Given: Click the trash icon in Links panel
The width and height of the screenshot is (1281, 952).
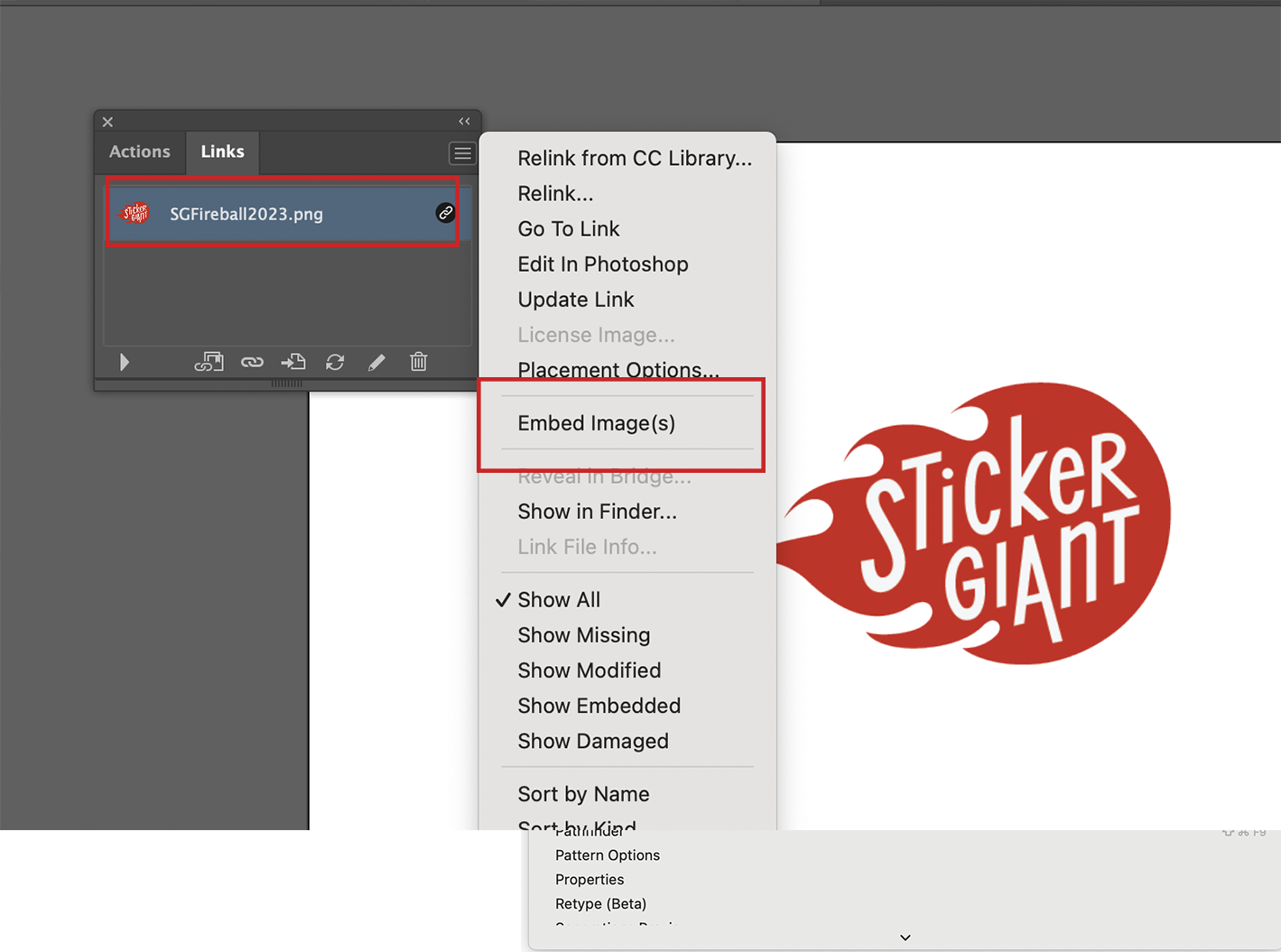Looking at the screenshot, I should pos(419,362).
